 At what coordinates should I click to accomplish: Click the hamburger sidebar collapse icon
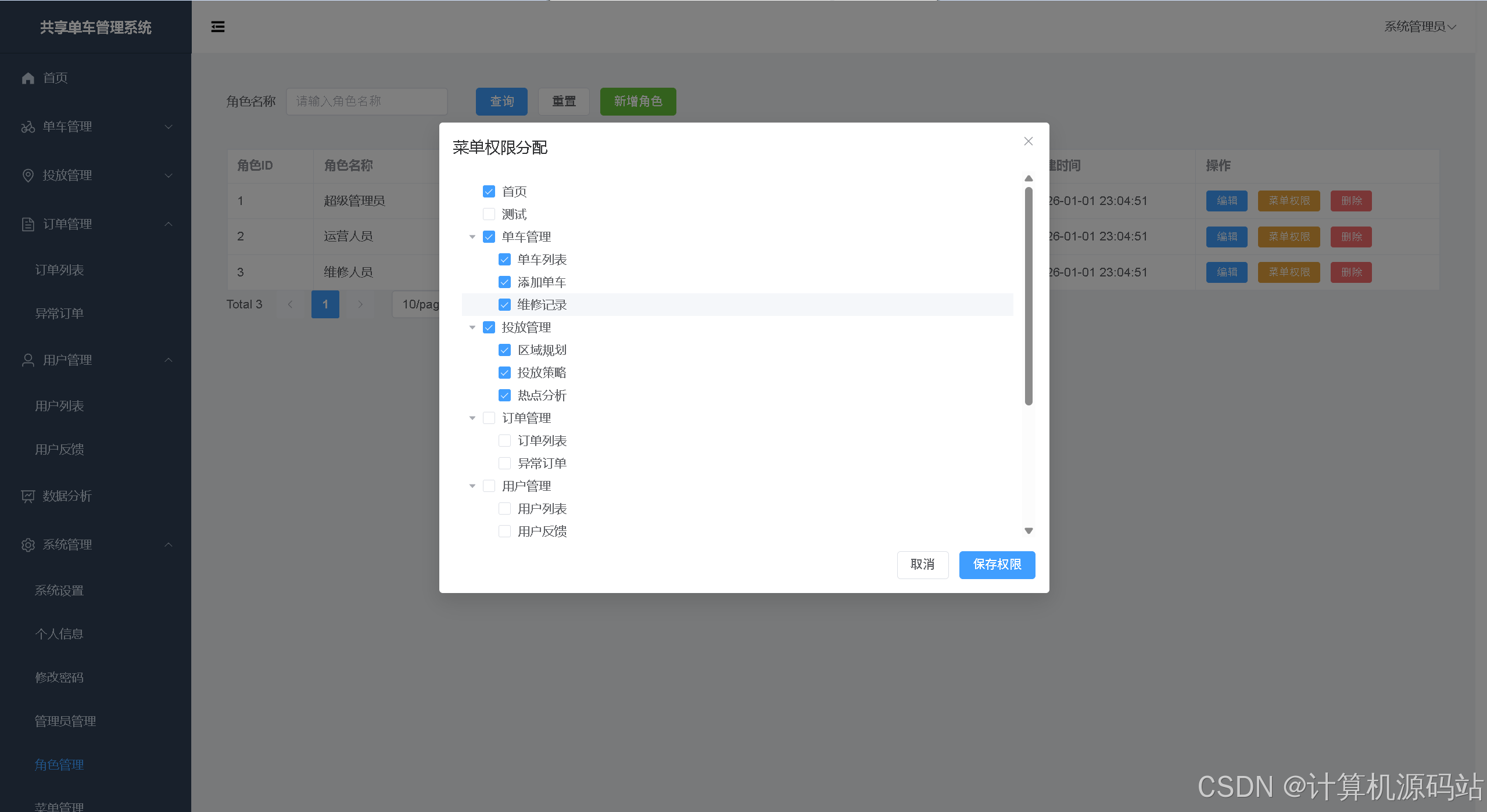(218, 27)
